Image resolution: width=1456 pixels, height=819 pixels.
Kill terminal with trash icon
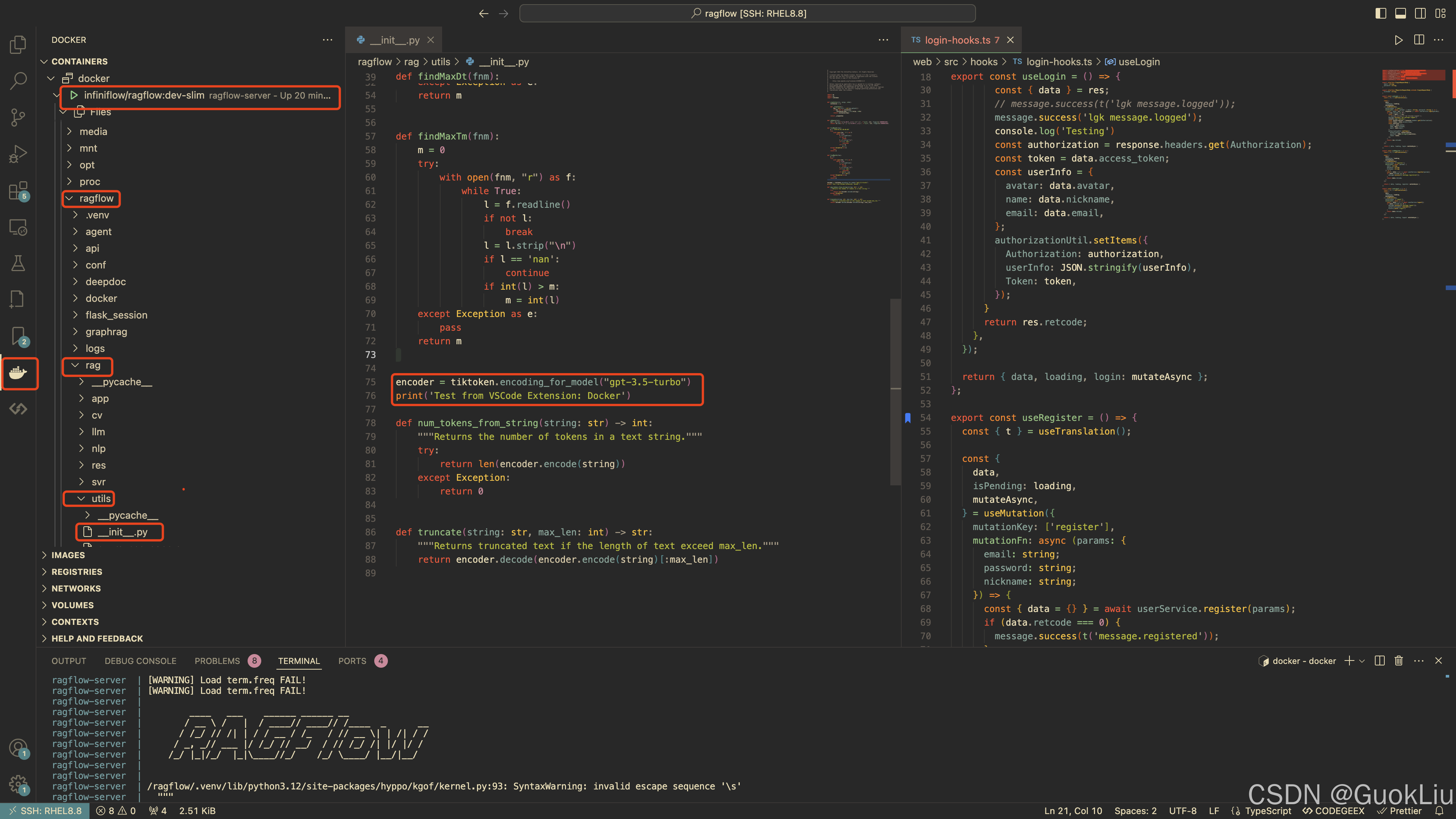tap(1398, 661)
